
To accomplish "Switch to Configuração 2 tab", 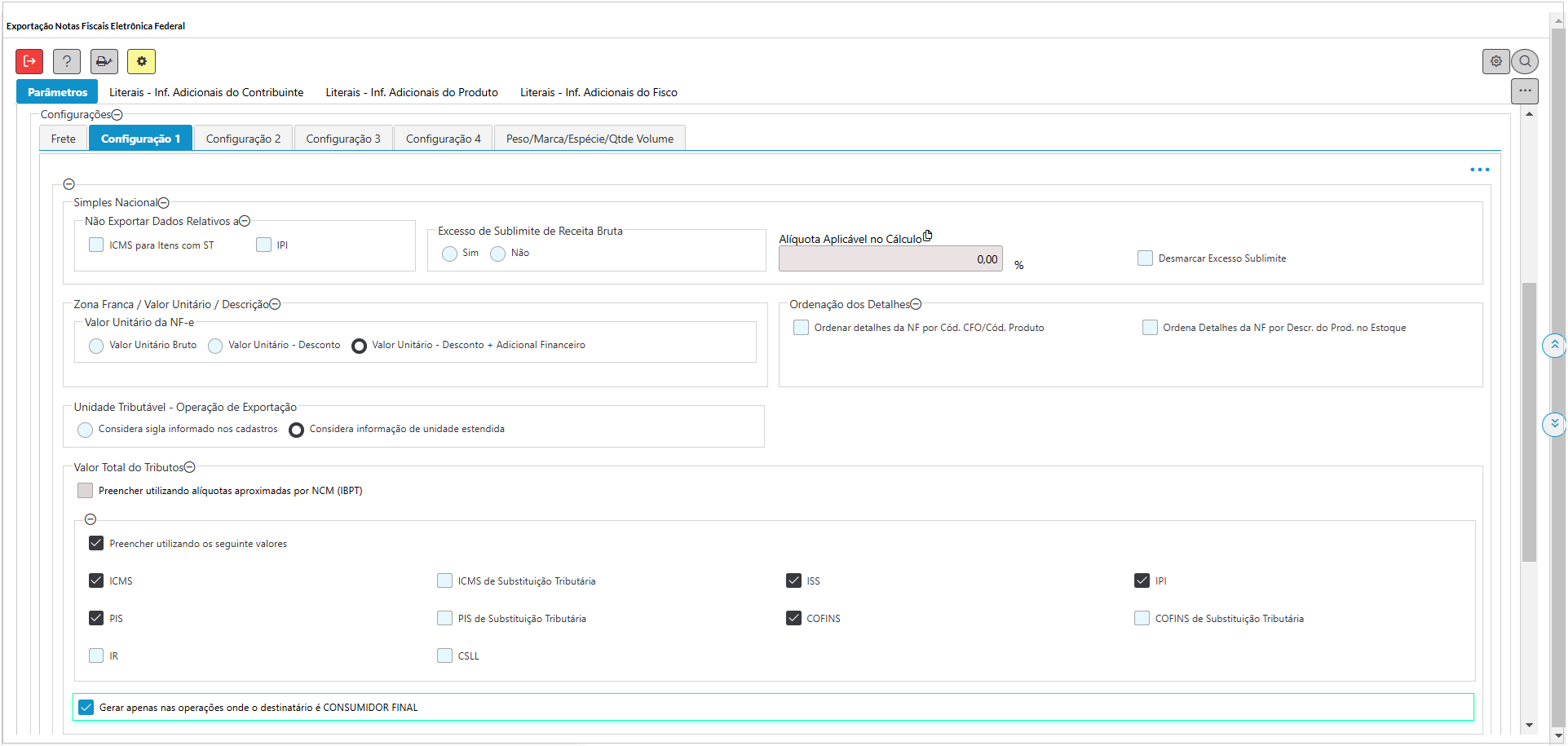I will [243, 139].
